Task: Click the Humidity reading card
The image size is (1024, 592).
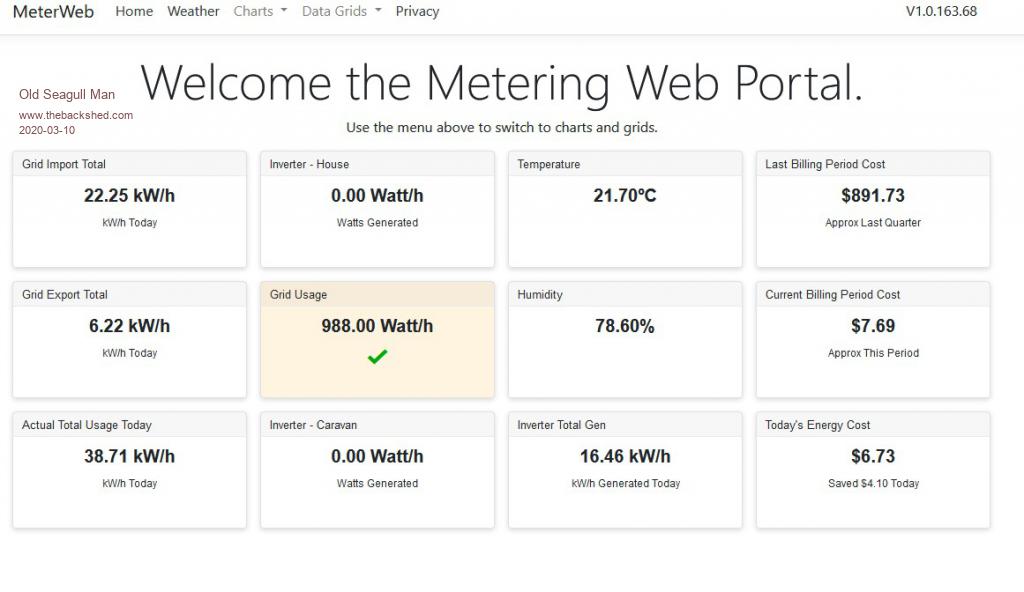Action: 625,339
